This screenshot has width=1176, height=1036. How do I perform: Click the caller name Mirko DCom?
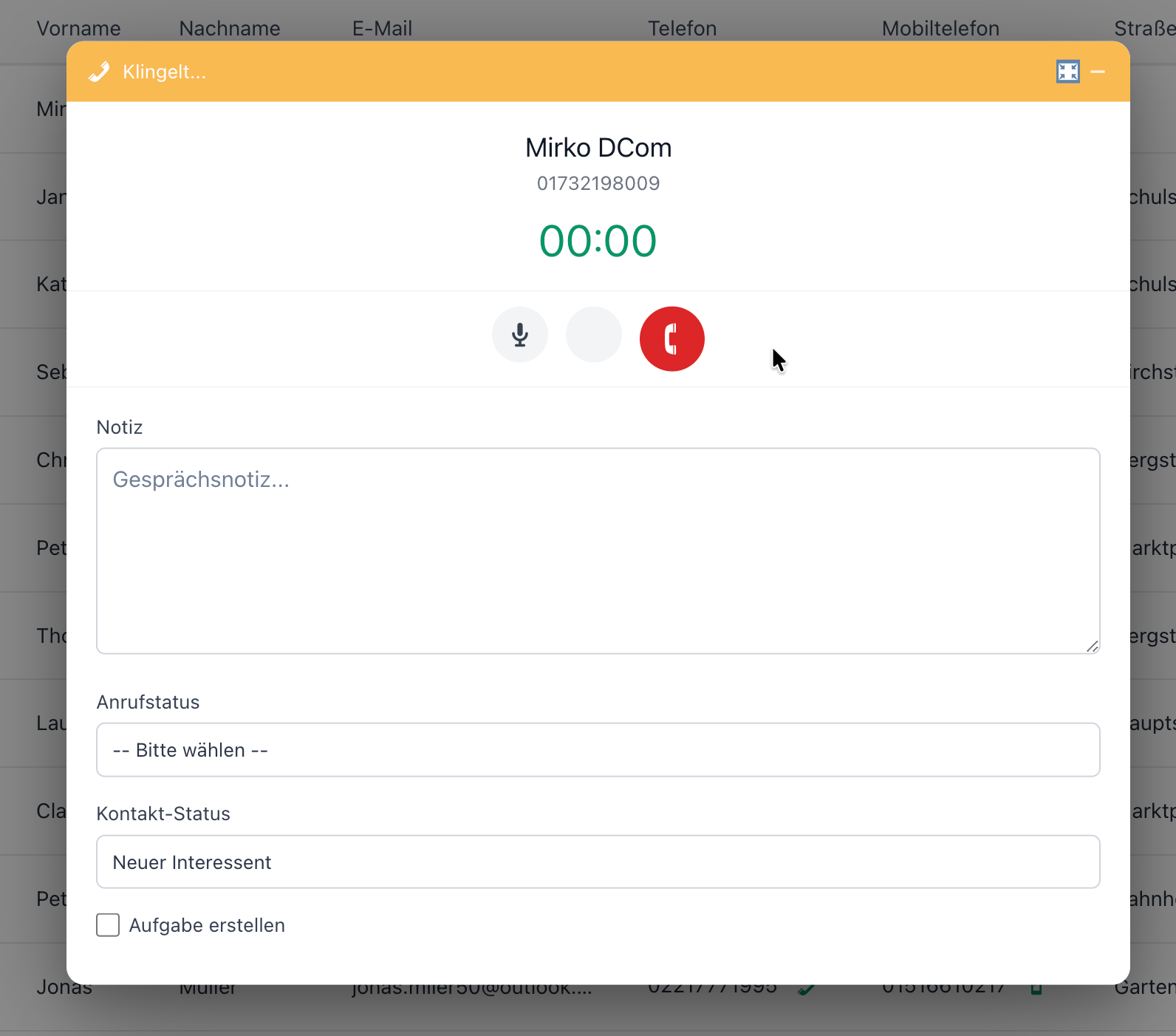(x=598, y=148)
